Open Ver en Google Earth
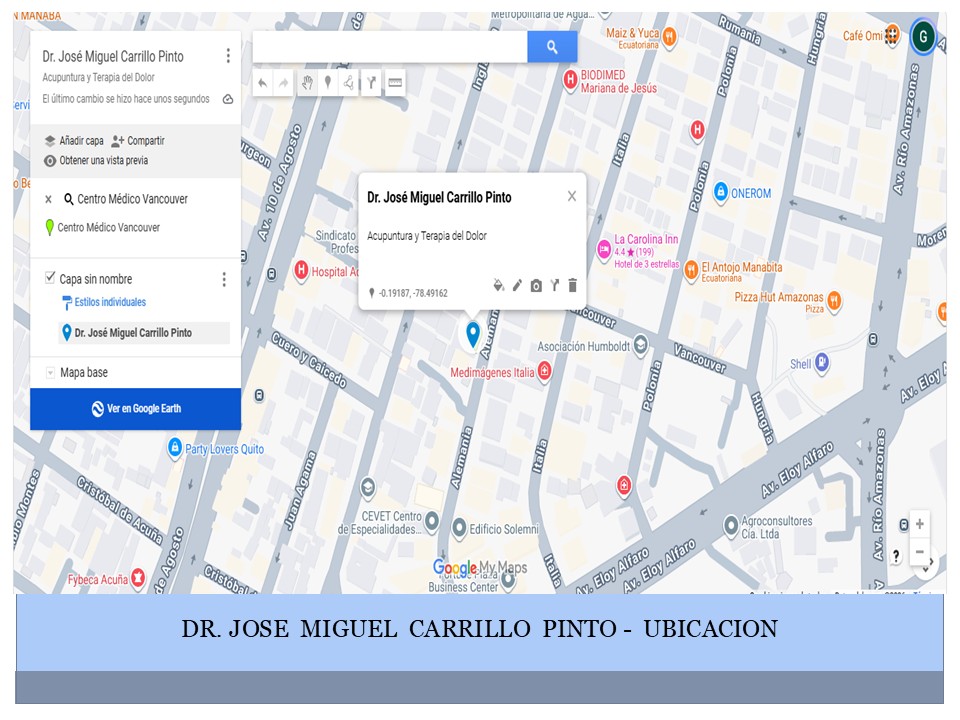 pyautogui.click(x=135, y=408)
